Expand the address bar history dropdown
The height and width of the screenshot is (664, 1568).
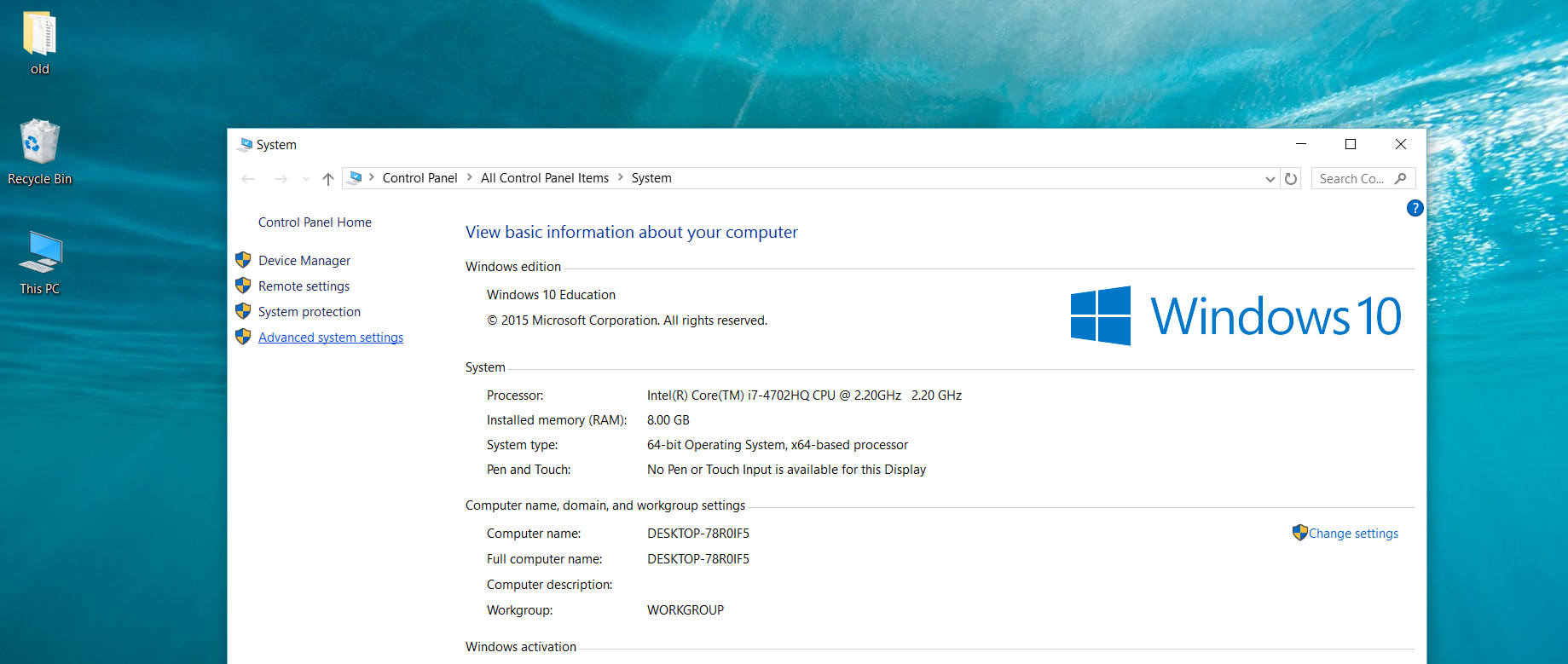pyautogui.click(x=1270, y=179)
